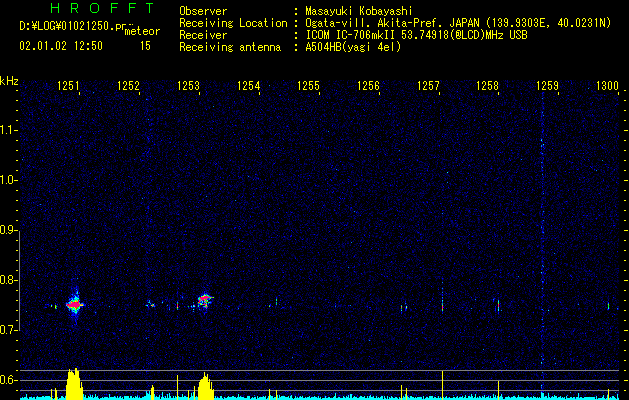This screenshot has height=400, width=629.
Task: Click the faint vertical interference line at 1259
Action: [542, 241]
